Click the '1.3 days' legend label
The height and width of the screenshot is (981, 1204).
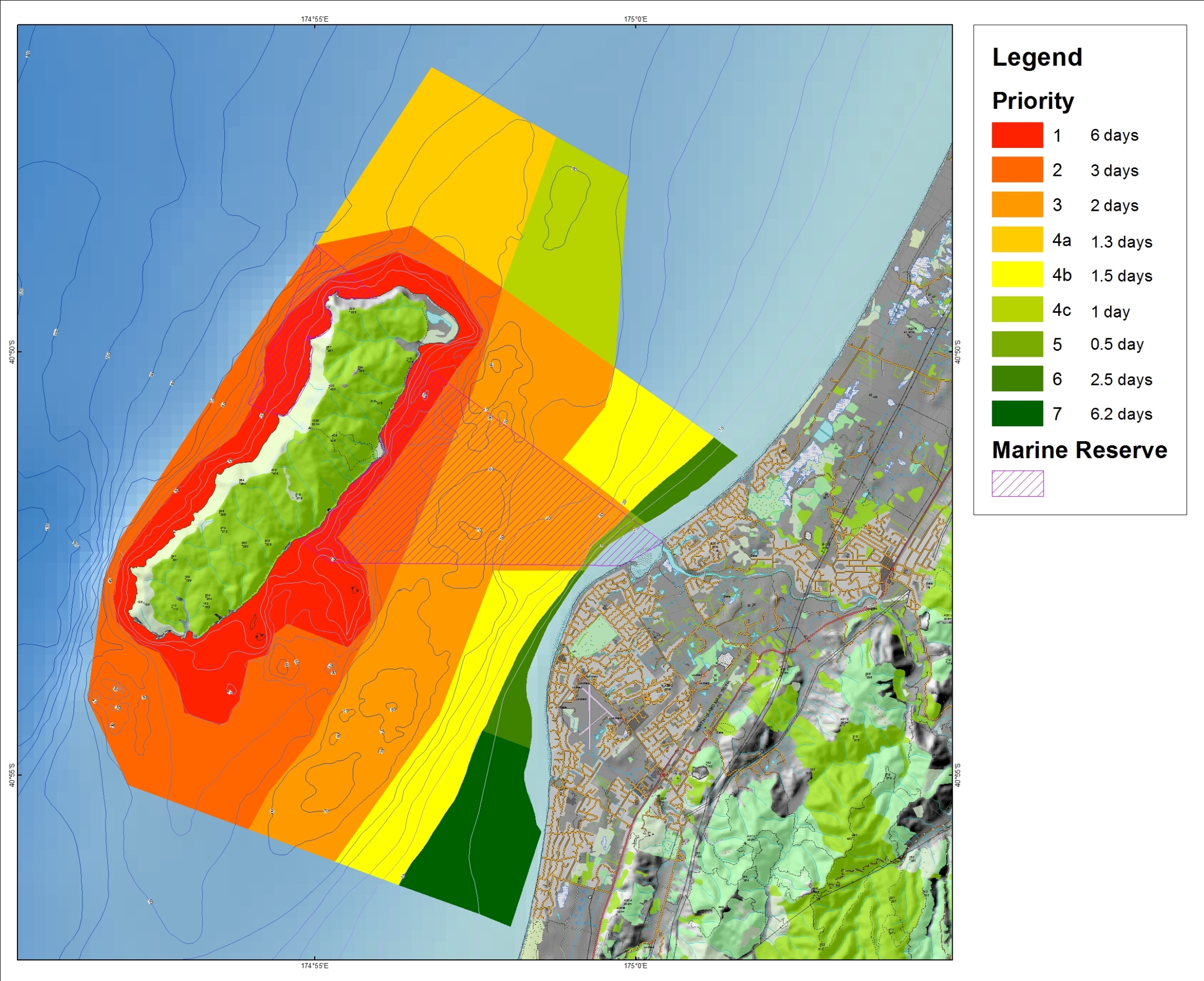pos(1121,242)
